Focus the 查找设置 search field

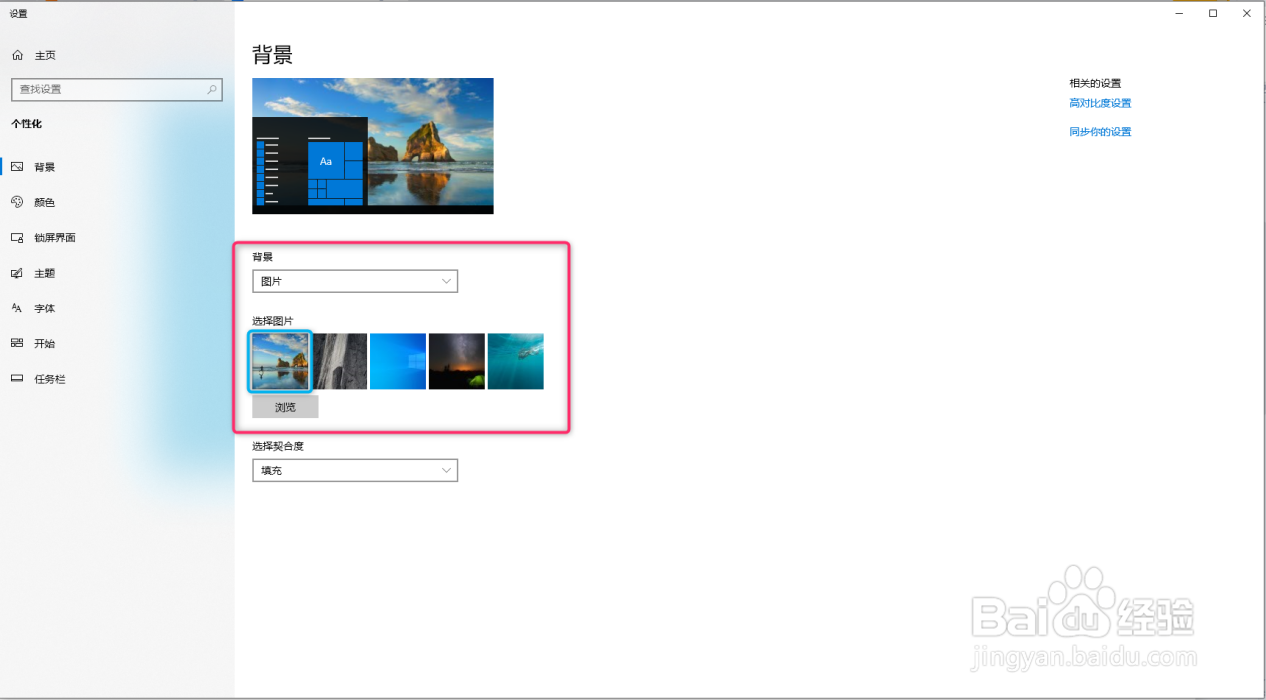[116, 89]
